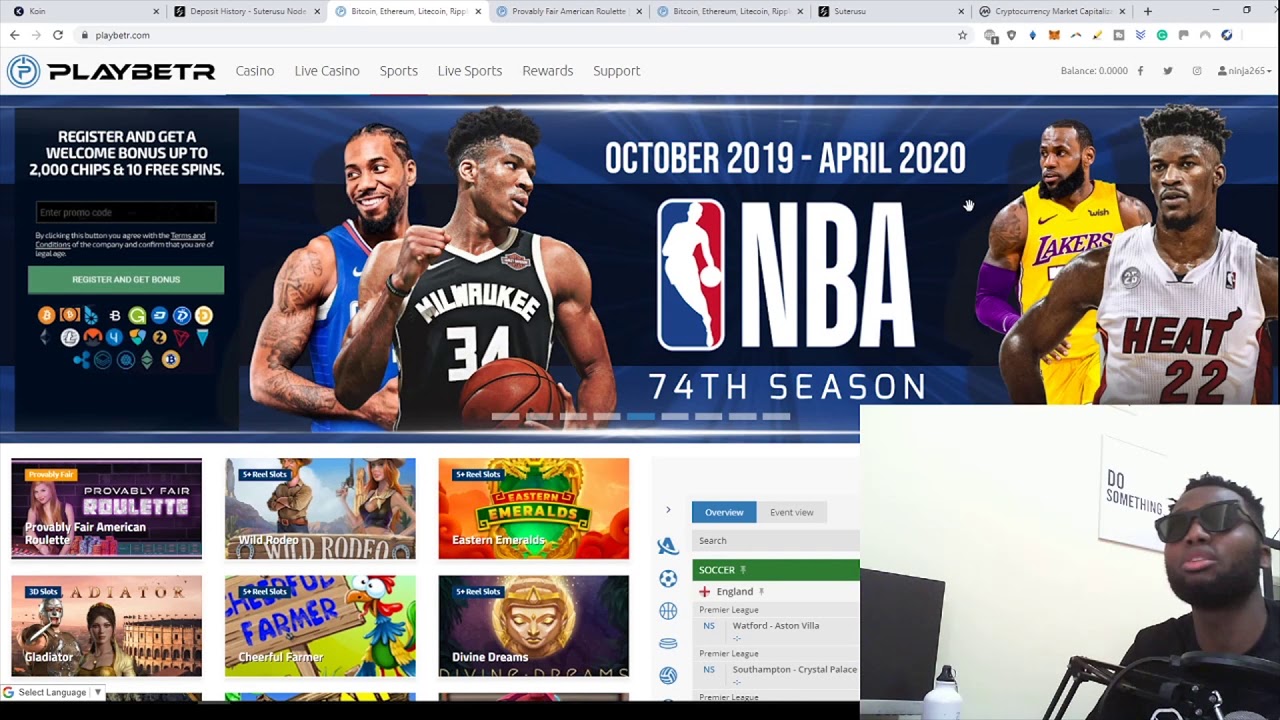Switch to Provably Fair American Roulette tab
Image resolution: width=1280 pixels, height=720 pixels.
(x=568, y=11)
